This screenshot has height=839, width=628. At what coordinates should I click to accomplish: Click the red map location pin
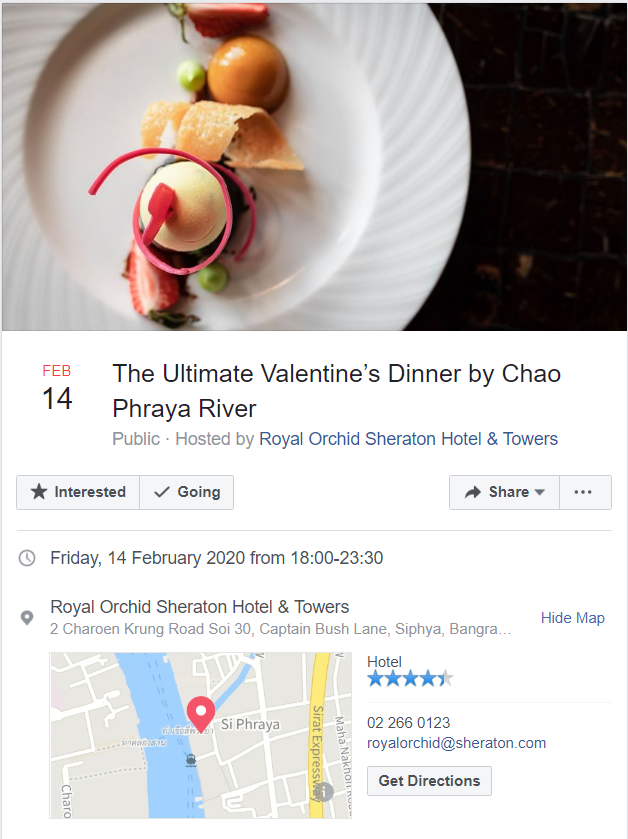click(201, 713)
